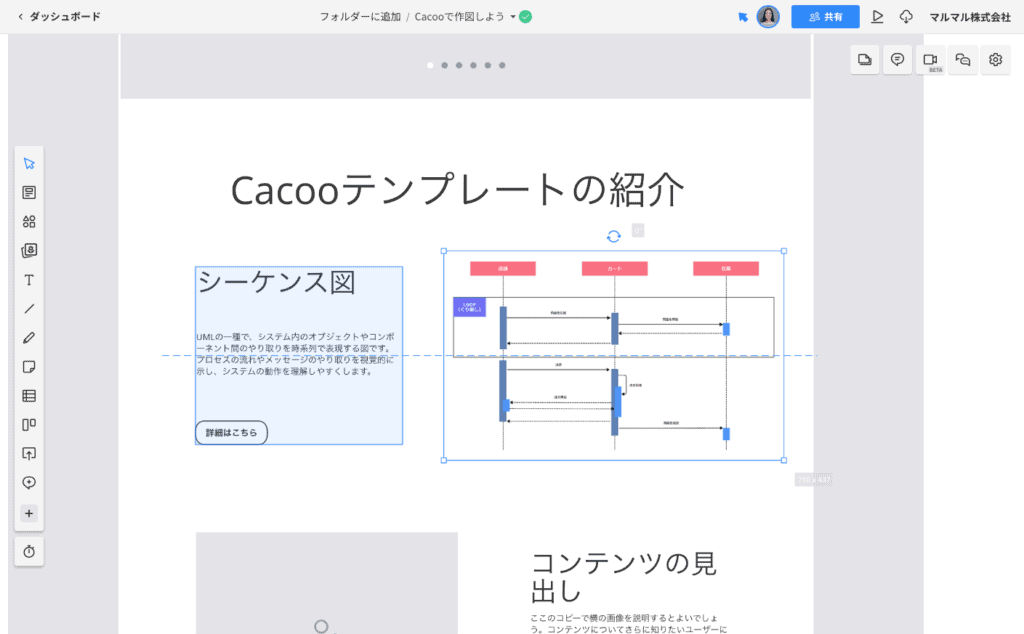Select the Pen drawing tool
Image resolution: width=1024 pixels, height=634 pixels.
pos(29,337)
